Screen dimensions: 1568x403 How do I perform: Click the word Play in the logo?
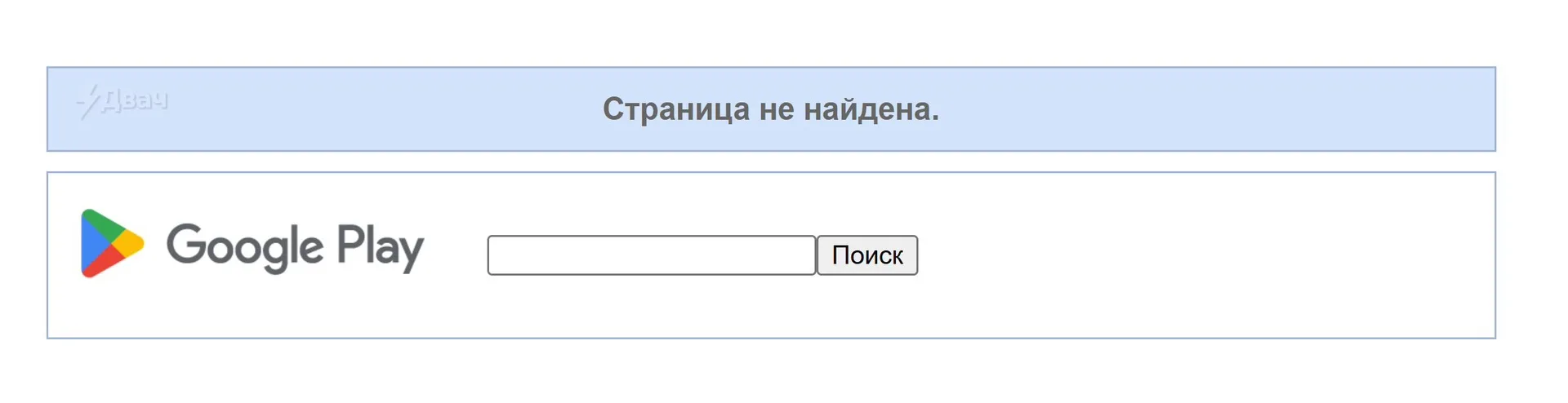coord(381,246)
